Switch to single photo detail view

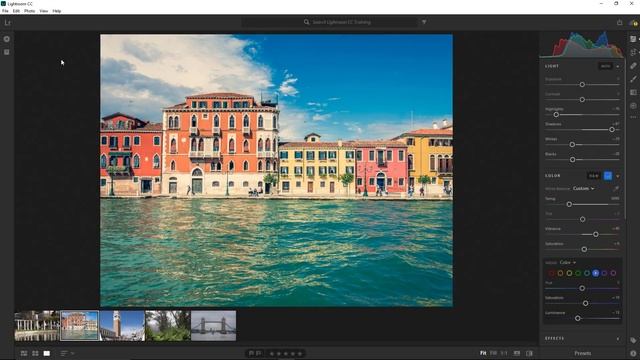click(x=47, y=353)
